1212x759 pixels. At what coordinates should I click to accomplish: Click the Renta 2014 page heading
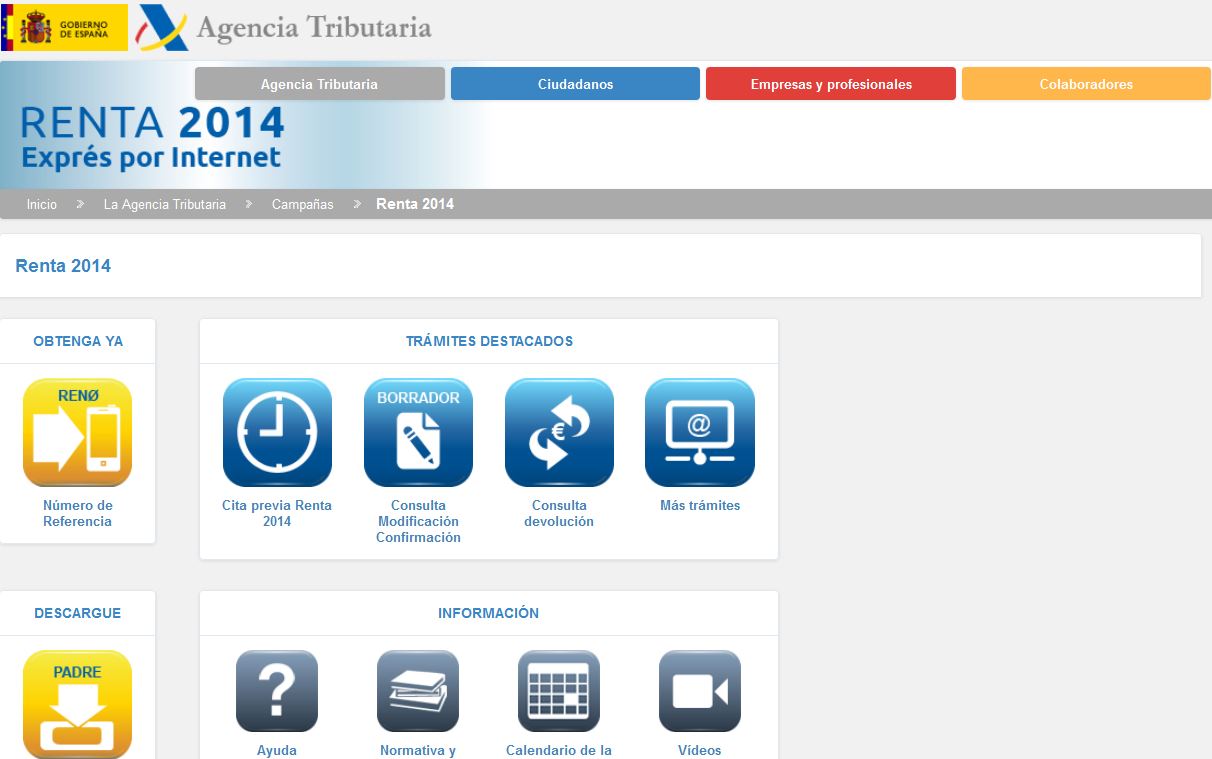63,266
